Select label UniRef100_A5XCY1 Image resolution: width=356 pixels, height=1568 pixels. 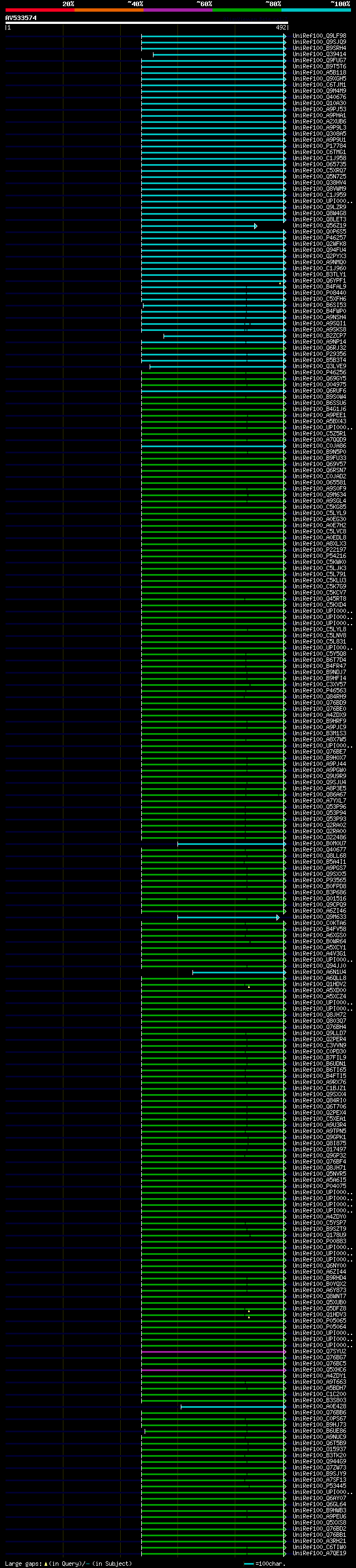[319, 948]
